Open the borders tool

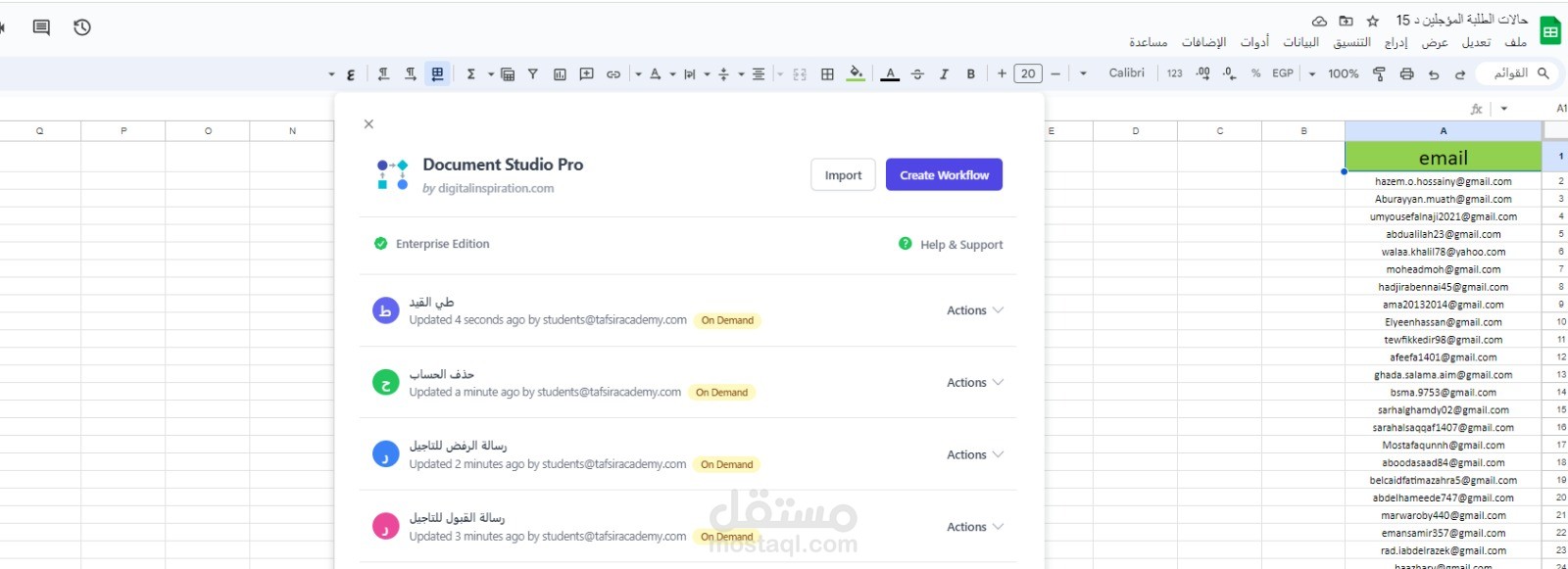827,73
